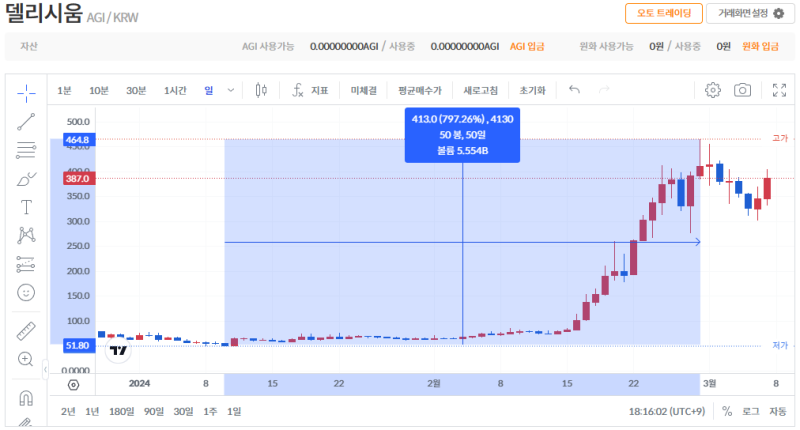The height and width of the screenshot is (430, 800).
Task: Switch chart to fullscreen mode
Action: (x=779, y=90)
